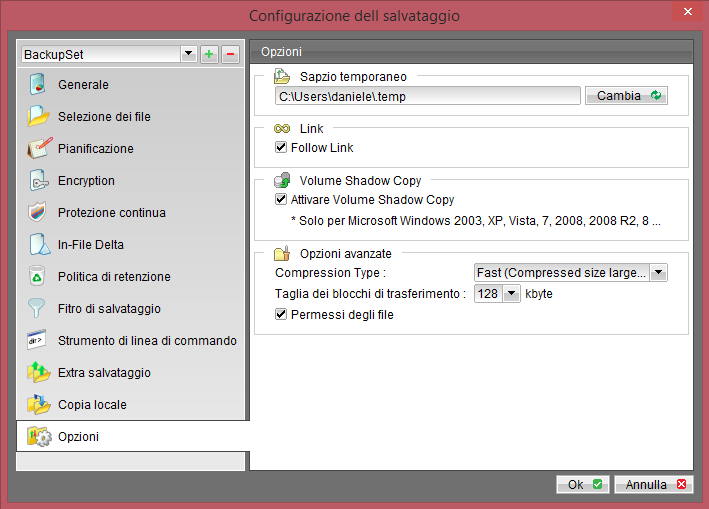
Task: Click the Politica di retenzione recycle icon
Action: coord(37,276)
